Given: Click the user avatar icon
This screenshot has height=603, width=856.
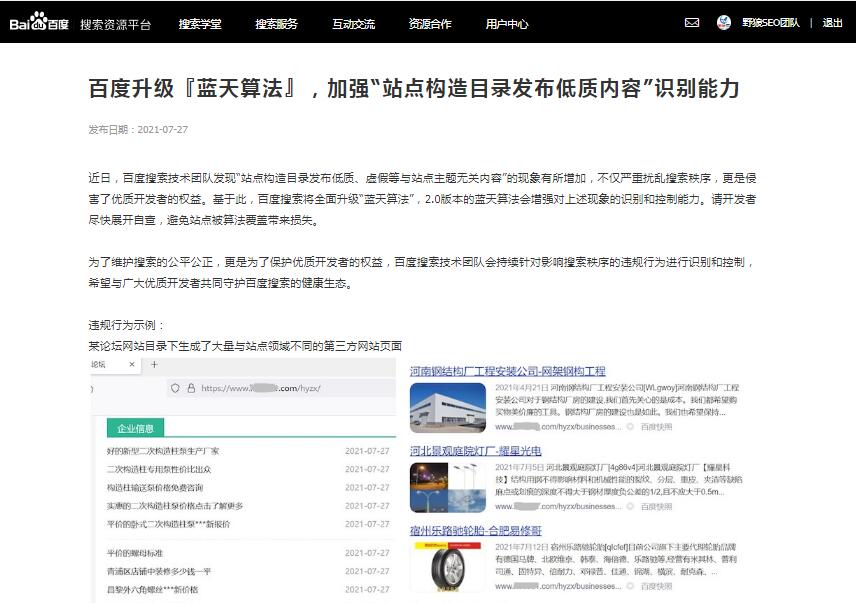Looking at the screenshot, I should (724, 22).
